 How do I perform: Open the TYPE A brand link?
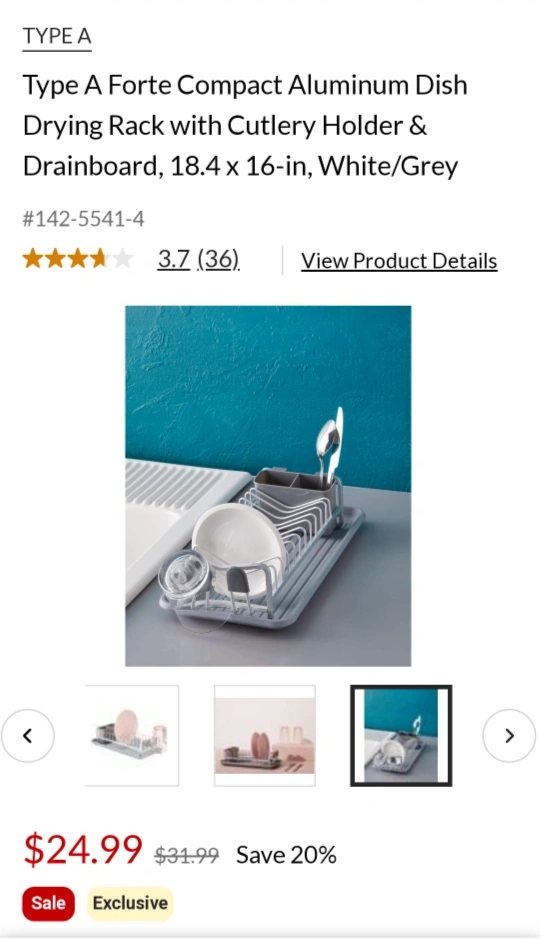[57, 37]
